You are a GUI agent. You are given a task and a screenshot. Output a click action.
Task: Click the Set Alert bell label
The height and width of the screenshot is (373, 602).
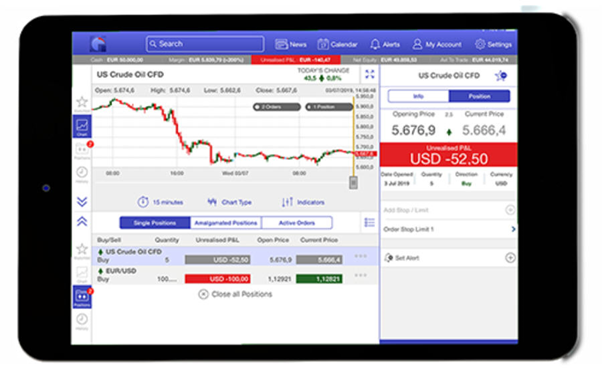coord(402,258)
